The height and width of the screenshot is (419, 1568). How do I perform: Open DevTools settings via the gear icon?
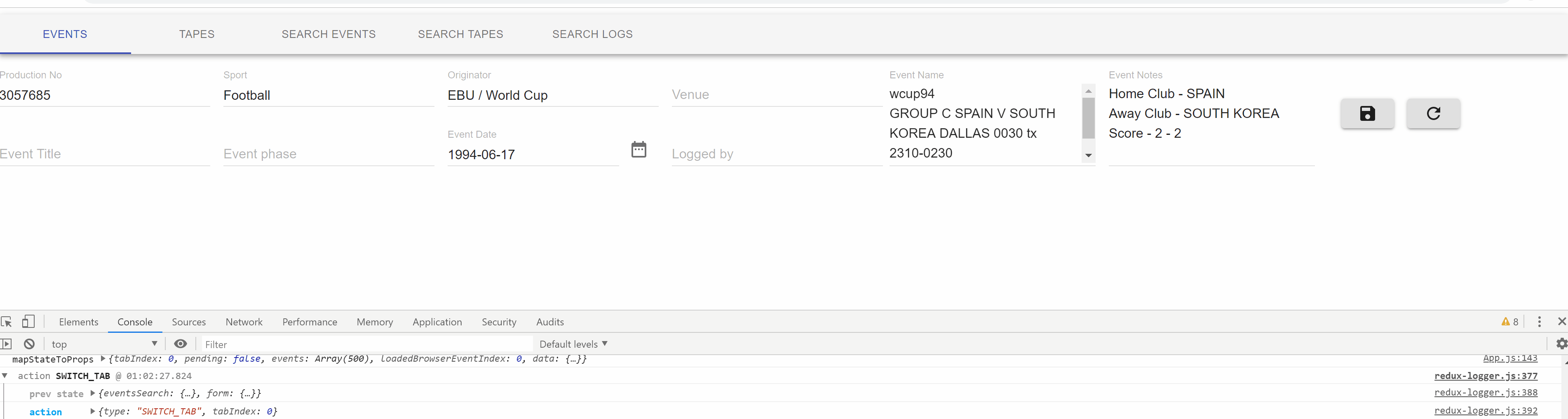[1560, 344]
